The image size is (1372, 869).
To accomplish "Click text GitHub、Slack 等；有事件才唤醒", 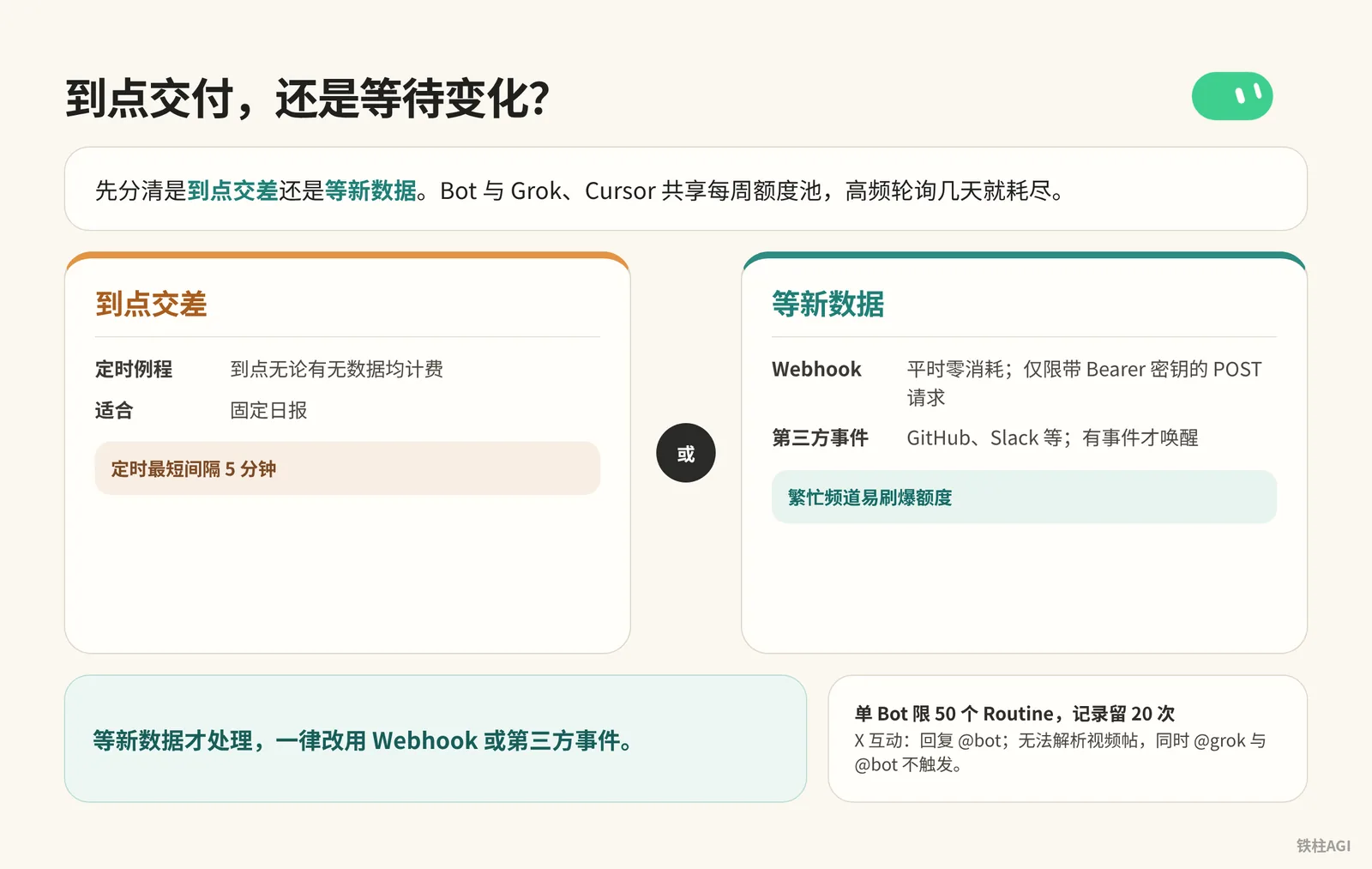I will point(1052,438).
